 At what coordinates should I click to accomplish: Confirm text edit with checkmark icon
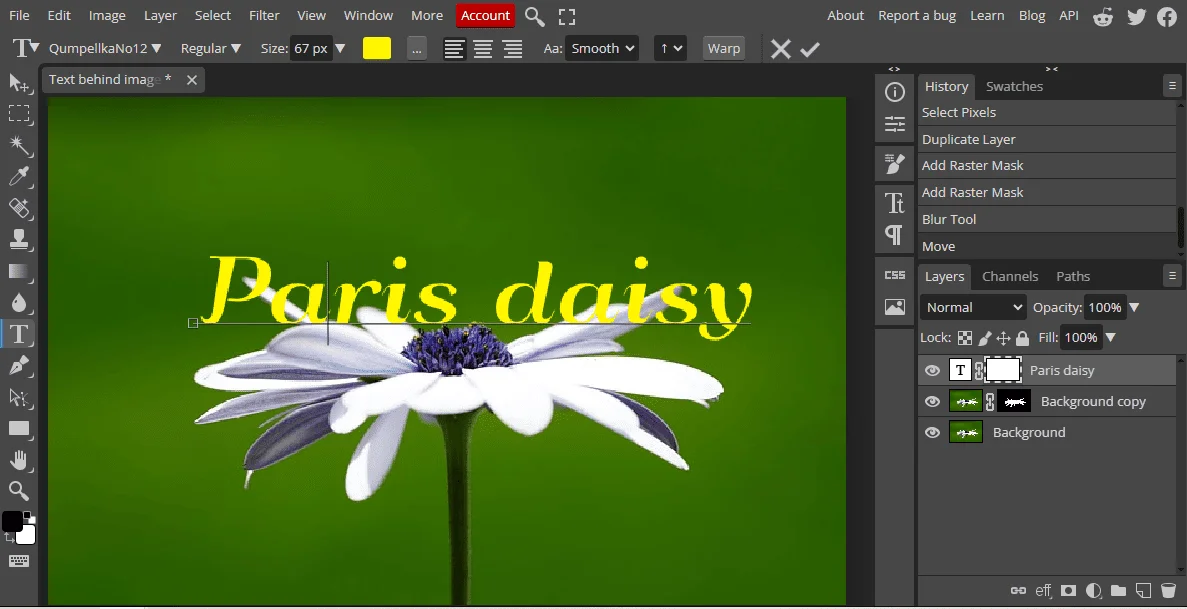pos(810,49)
